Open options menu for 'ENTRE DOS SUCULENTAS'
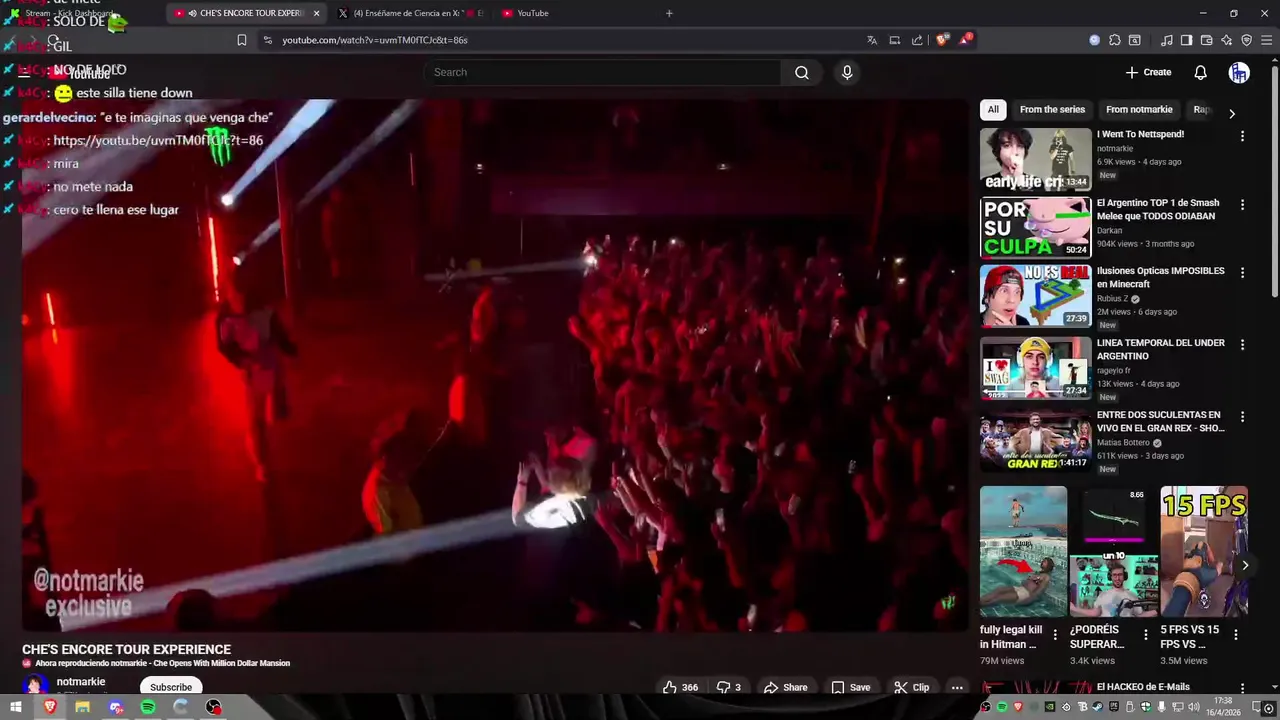This screenshot has width=1280, height=720. pyautogui.click(x=1242, y=417)
